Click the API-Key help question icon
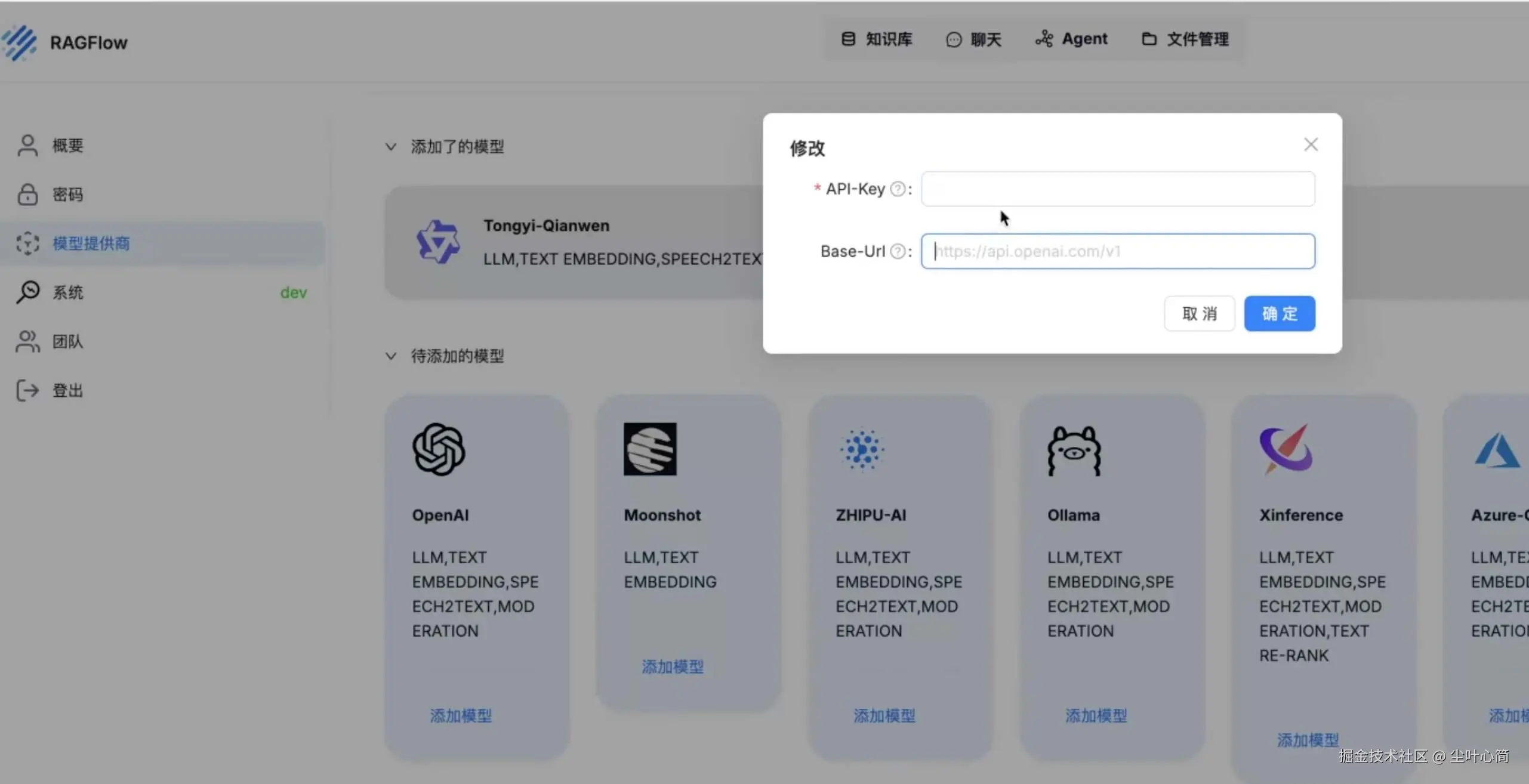1529x784 pixels. (897, 189)
